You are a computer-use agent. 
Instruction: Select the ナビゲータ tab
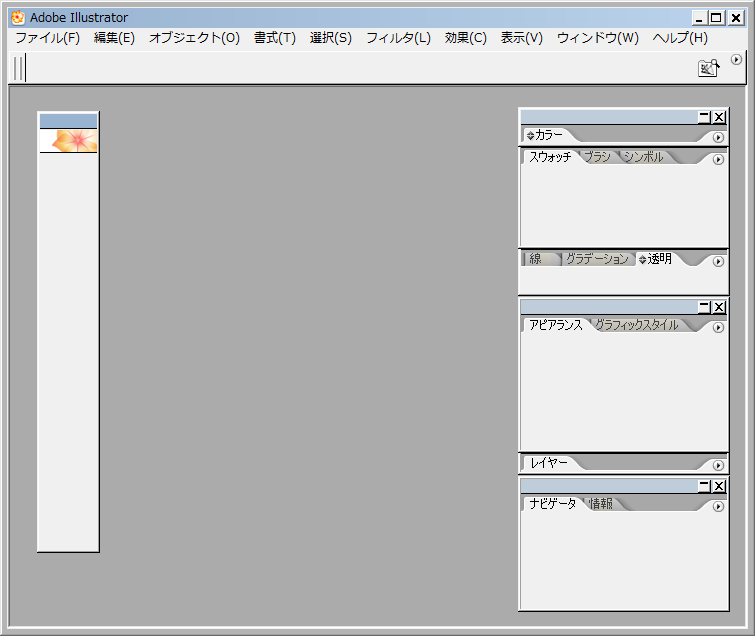[553, 504]
